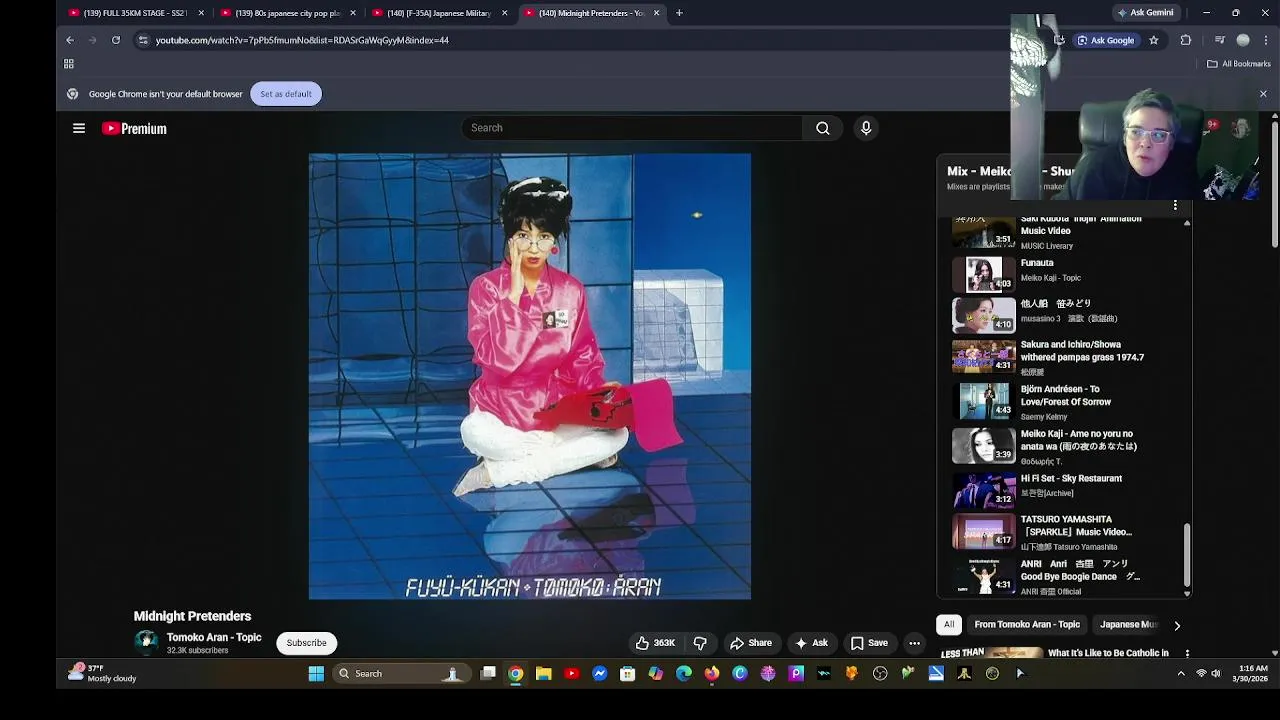Image resolution: width=1280 pixels, height=720 pixels.
Task: Open File Explorer from the taskbar
Action: (543, 674)
